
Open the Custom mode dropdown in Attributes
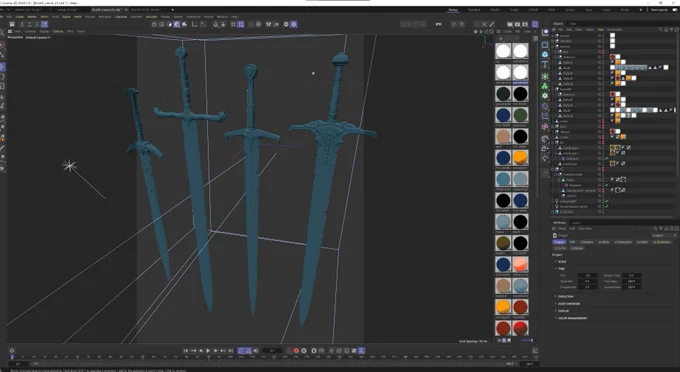[664, 235]
